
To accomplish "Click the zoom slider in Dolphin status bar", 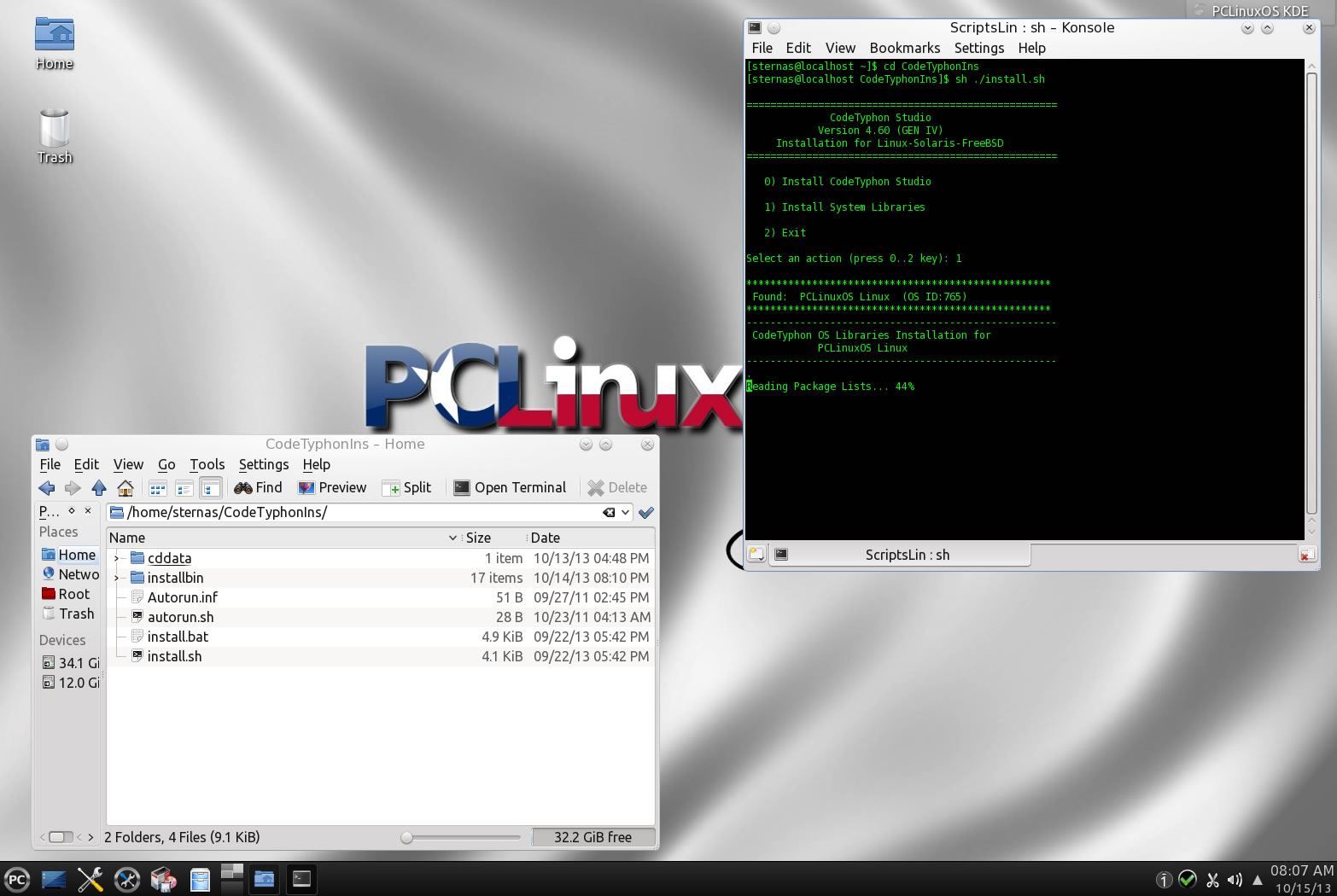I will click(x=461, y=837).
